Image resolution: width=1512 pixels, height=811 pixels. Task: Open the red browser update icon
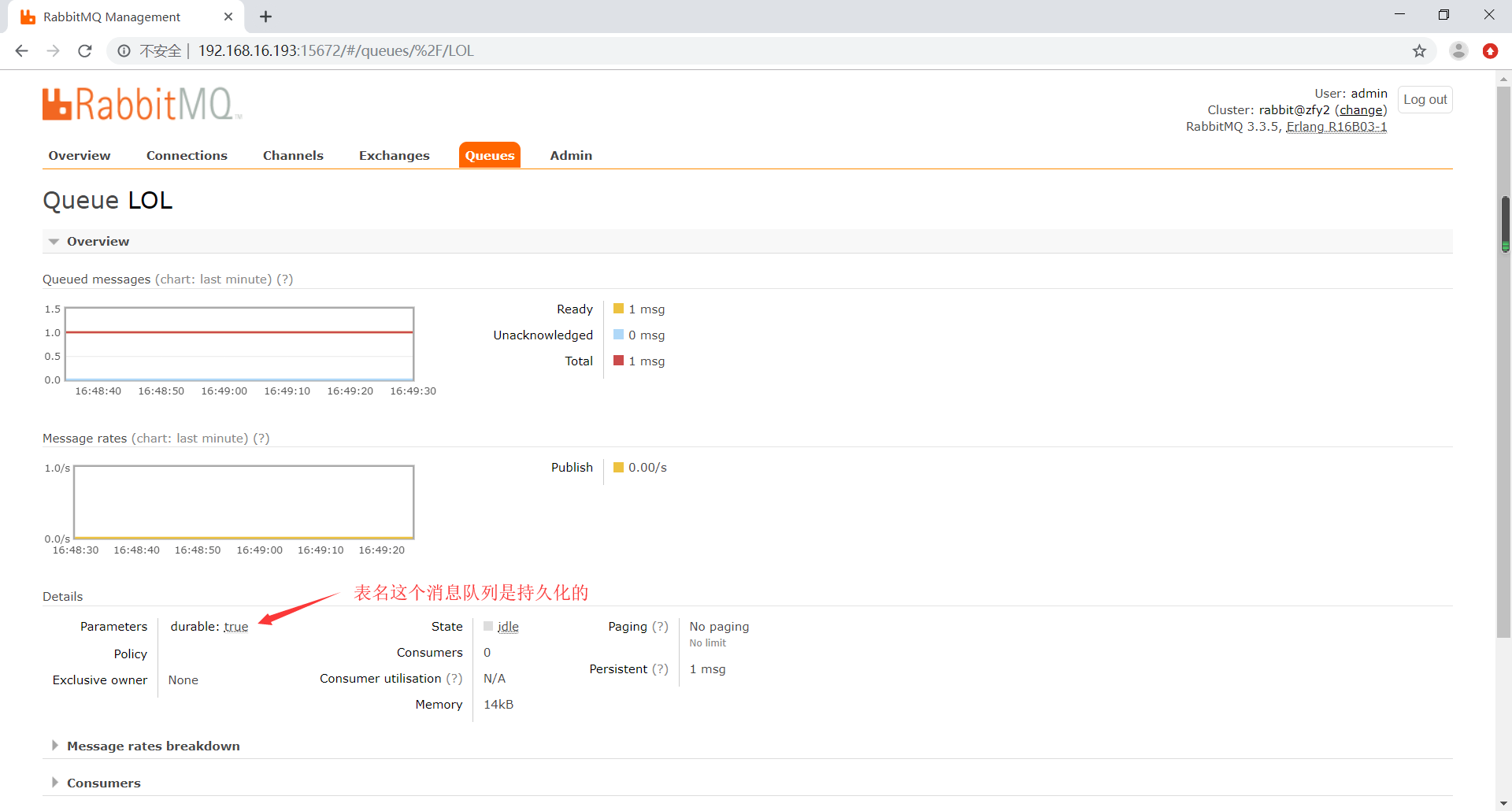1490,51
